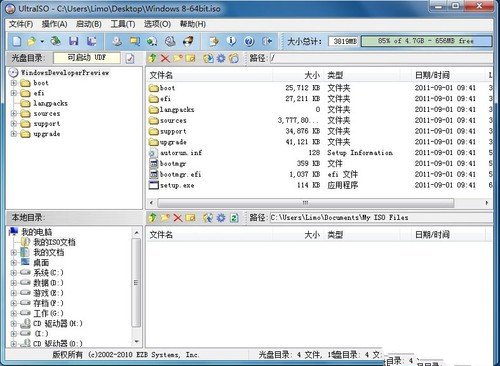This screenshot has width=500, height=366.
Task: Open the 帮助(H) menu
Action: 193,24
